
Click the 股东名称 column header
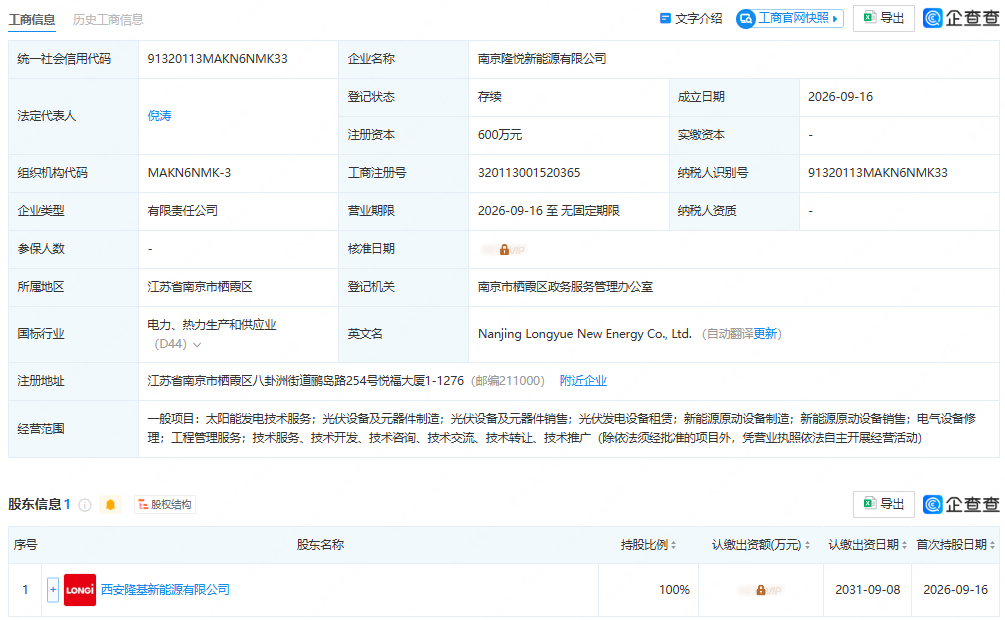point(320,545)
